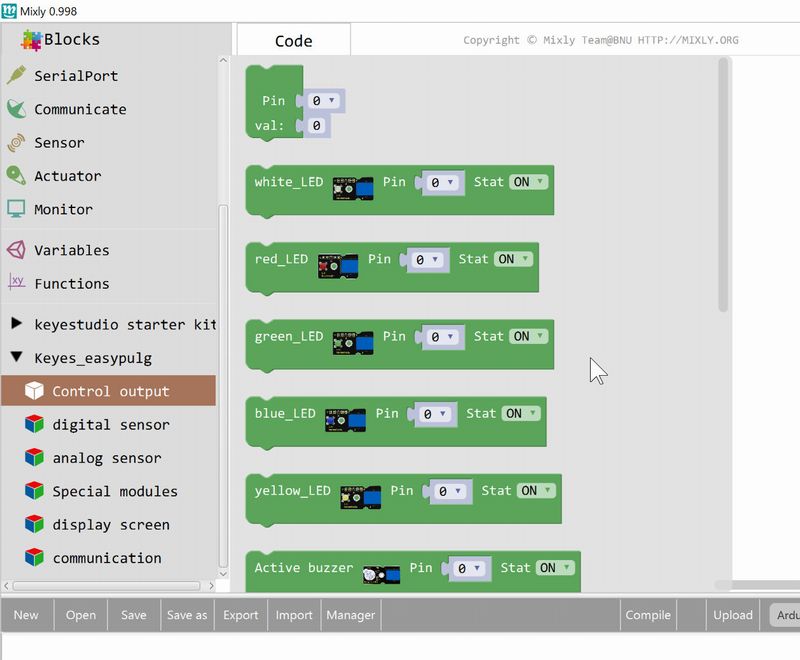
Task: Change Stat ON dropdown on yellow_LED block
Action: click(x=536, y=491)
